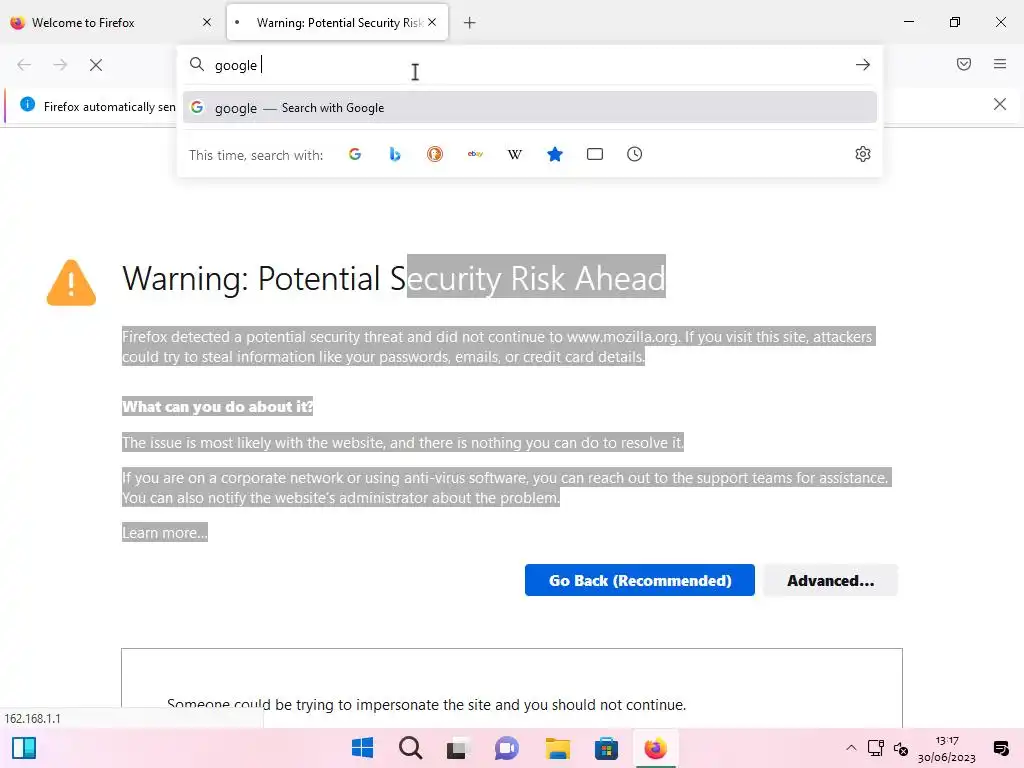Open File Explorer from taskbar
Viewport: 1024px width, 768px height.
558,748
